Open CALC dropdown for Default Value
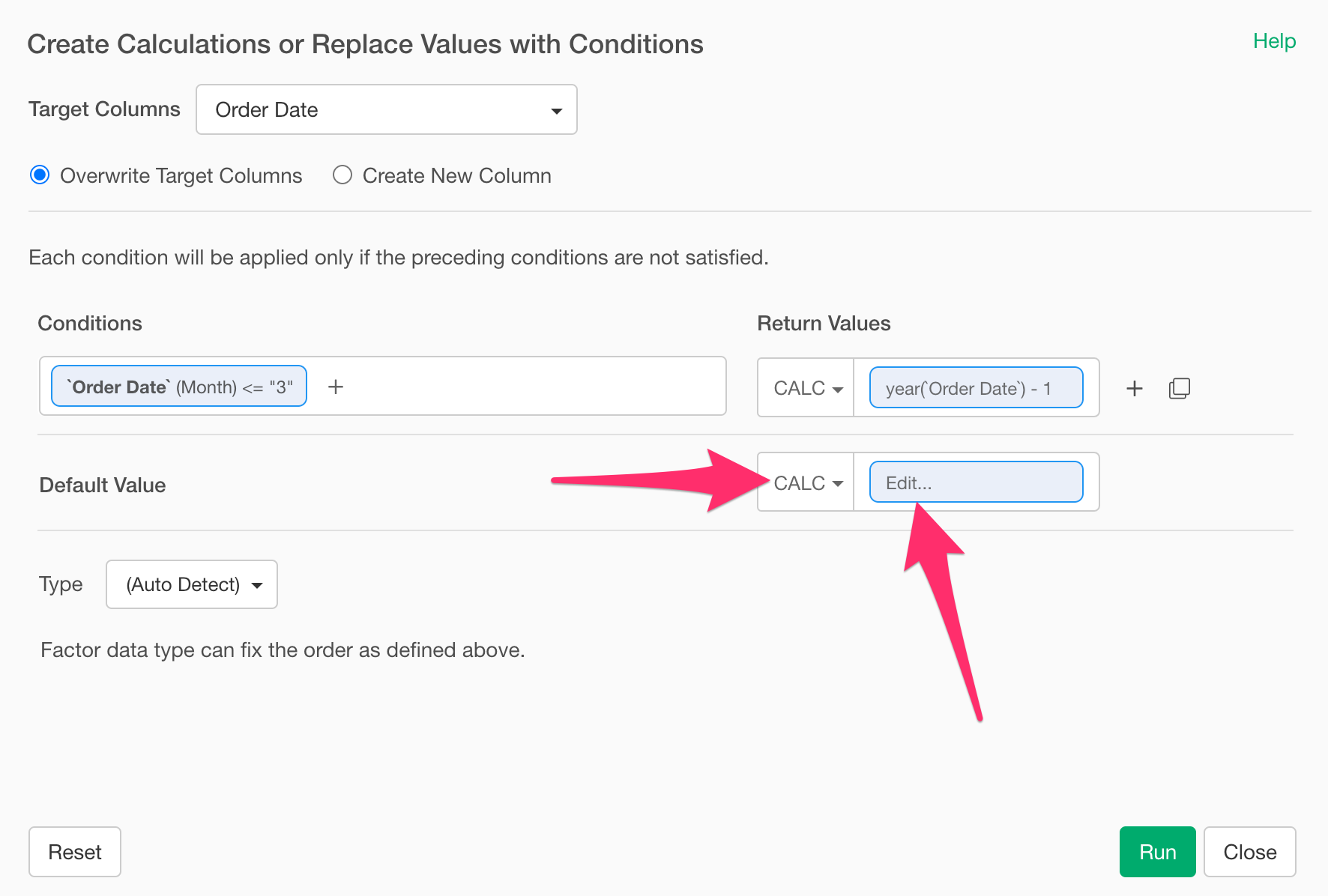The image size is (1328, 896). (806, 483)
